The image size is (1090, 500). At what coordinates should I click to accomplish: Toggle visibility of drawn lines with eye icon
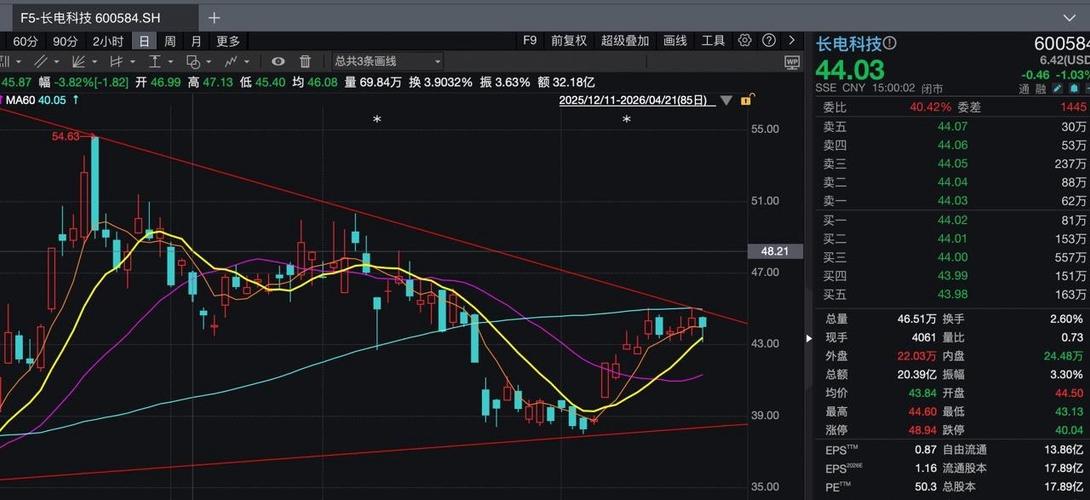(278, 61)
